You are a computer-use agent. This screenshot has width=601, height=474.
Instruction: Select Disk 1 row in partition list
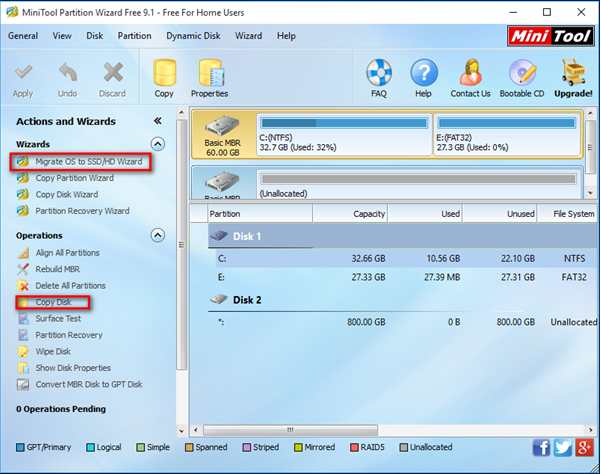402,236
